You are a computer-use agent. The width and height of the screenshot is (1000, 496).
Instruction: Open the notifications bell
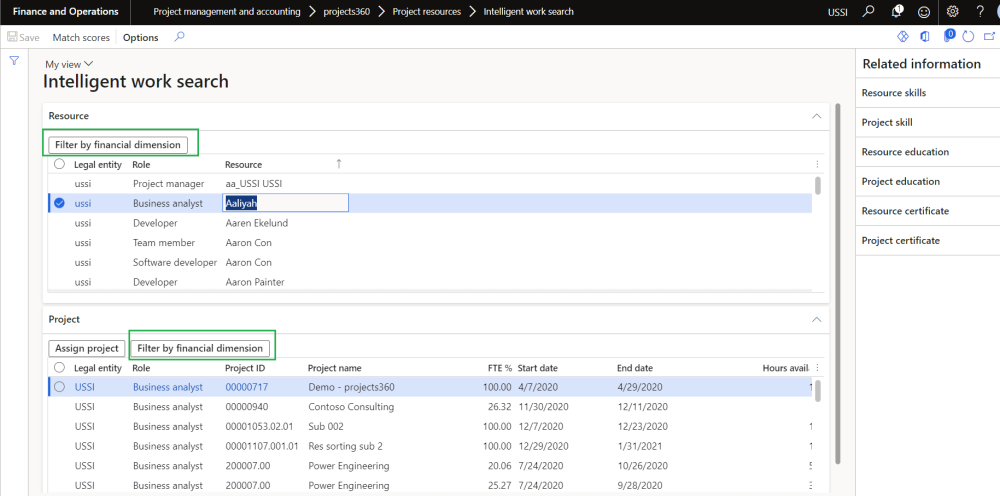(x=896, y=12)
